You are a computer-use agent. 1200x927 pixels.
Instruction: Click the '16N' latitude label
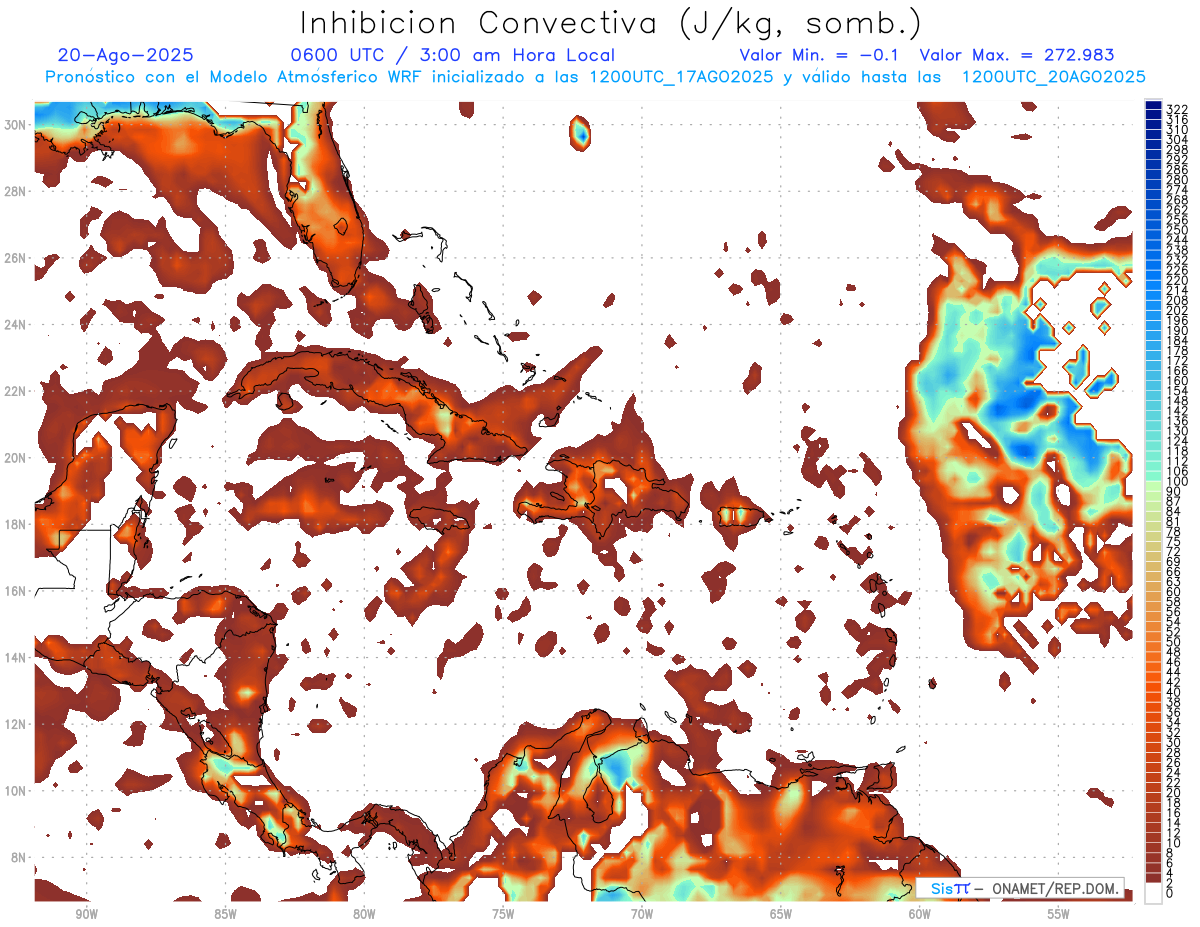tap(15, 591)
